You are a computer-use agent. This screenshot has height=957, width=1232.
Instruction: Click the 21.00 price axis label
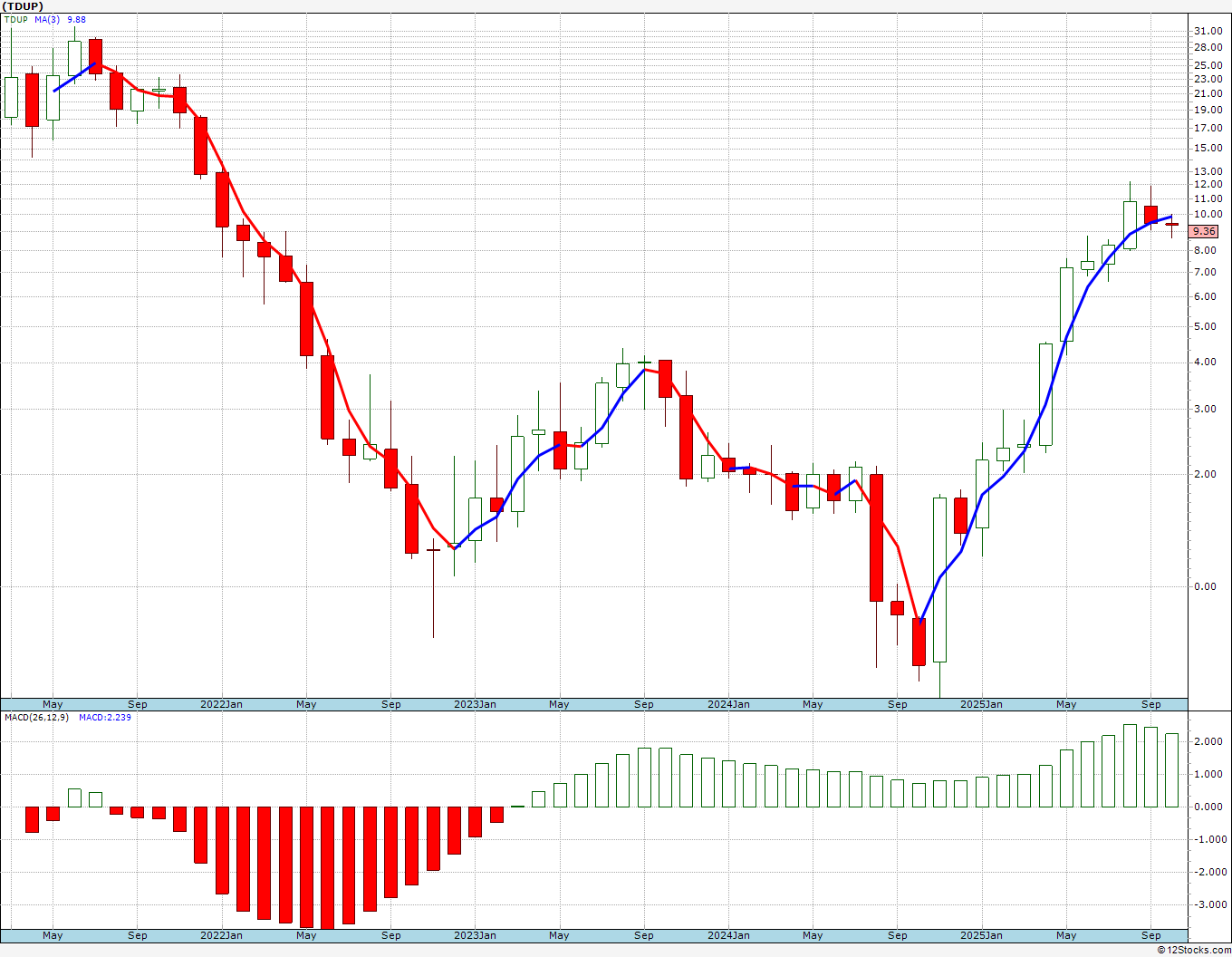(1209, 93)
